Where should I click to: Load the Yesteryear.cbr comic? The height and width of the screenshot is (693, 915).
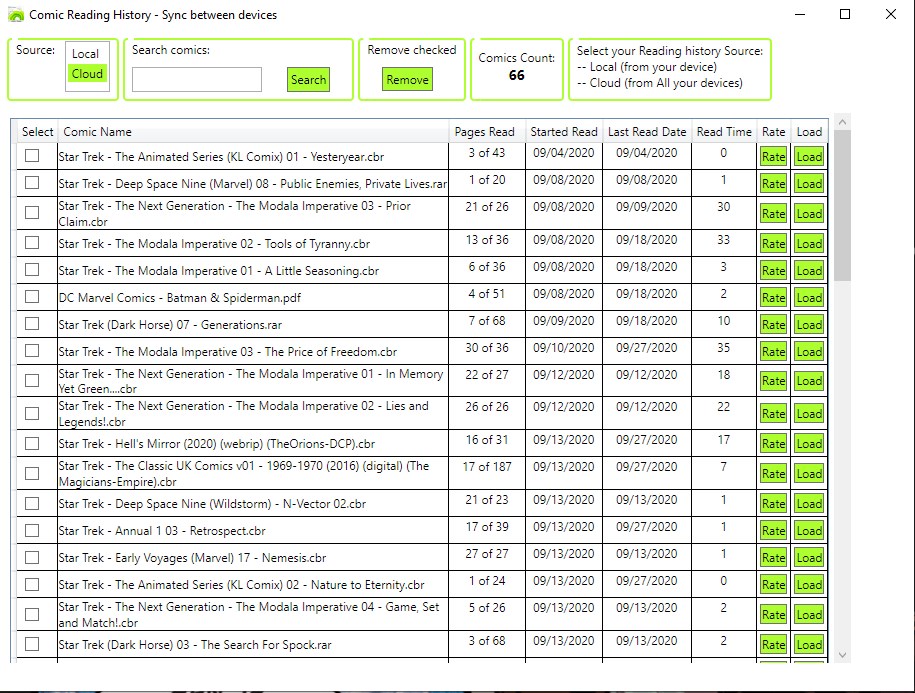[809, 157]
